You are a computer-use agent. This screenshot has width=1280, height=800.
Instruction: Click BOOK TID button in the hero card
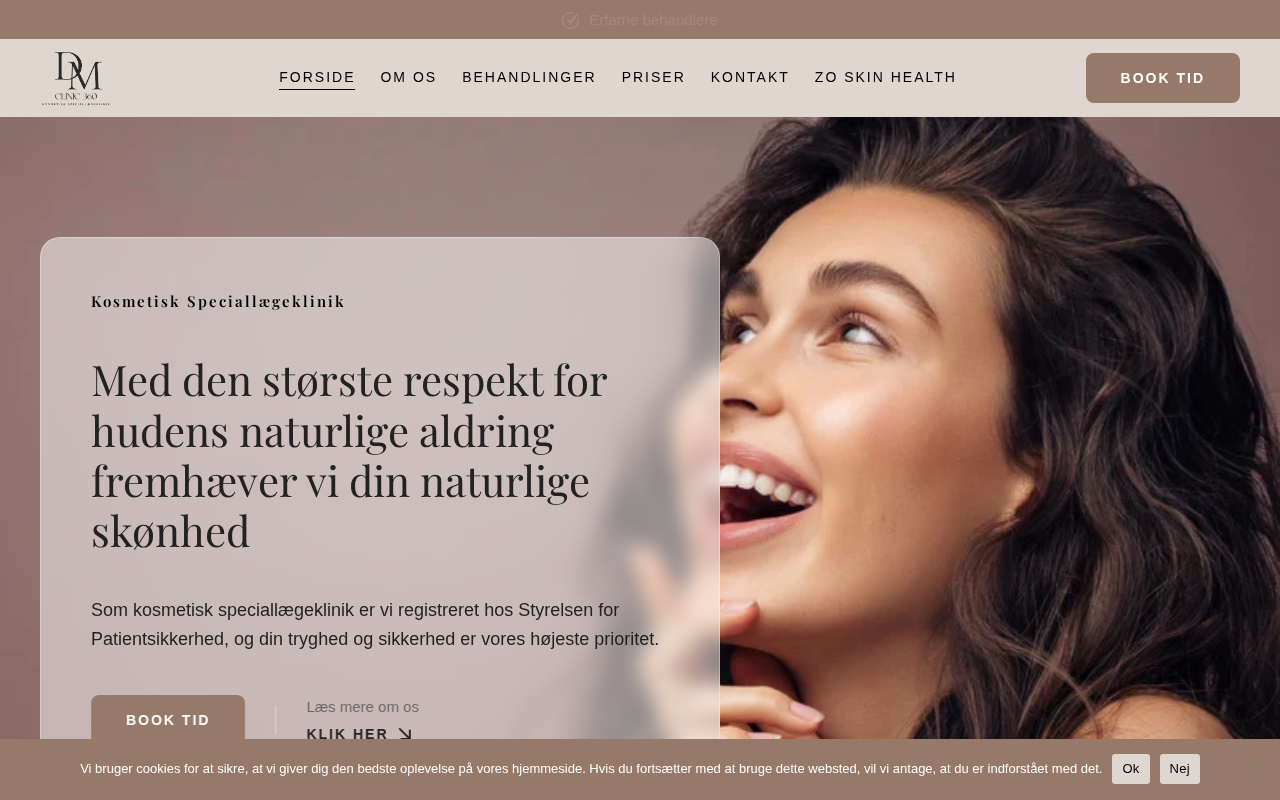168,719
